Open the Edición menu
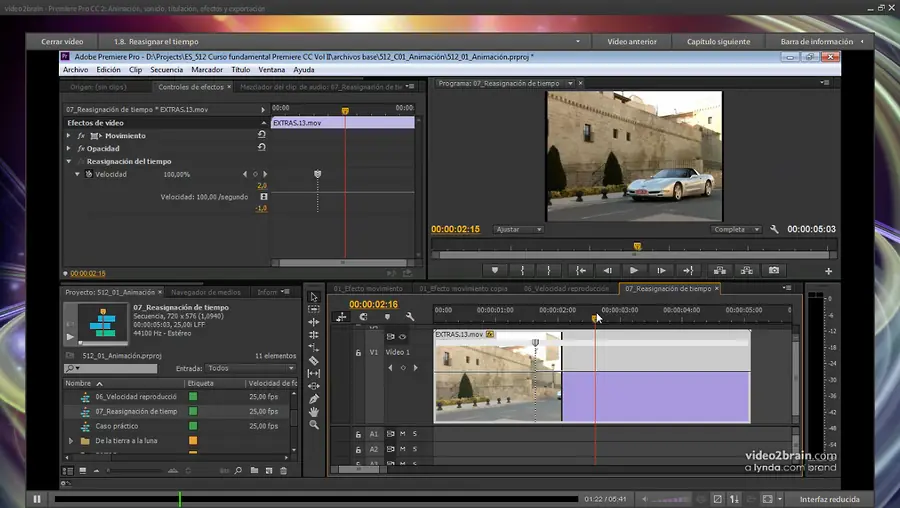This screenshot has height=508, width=900. pos(108,69)
